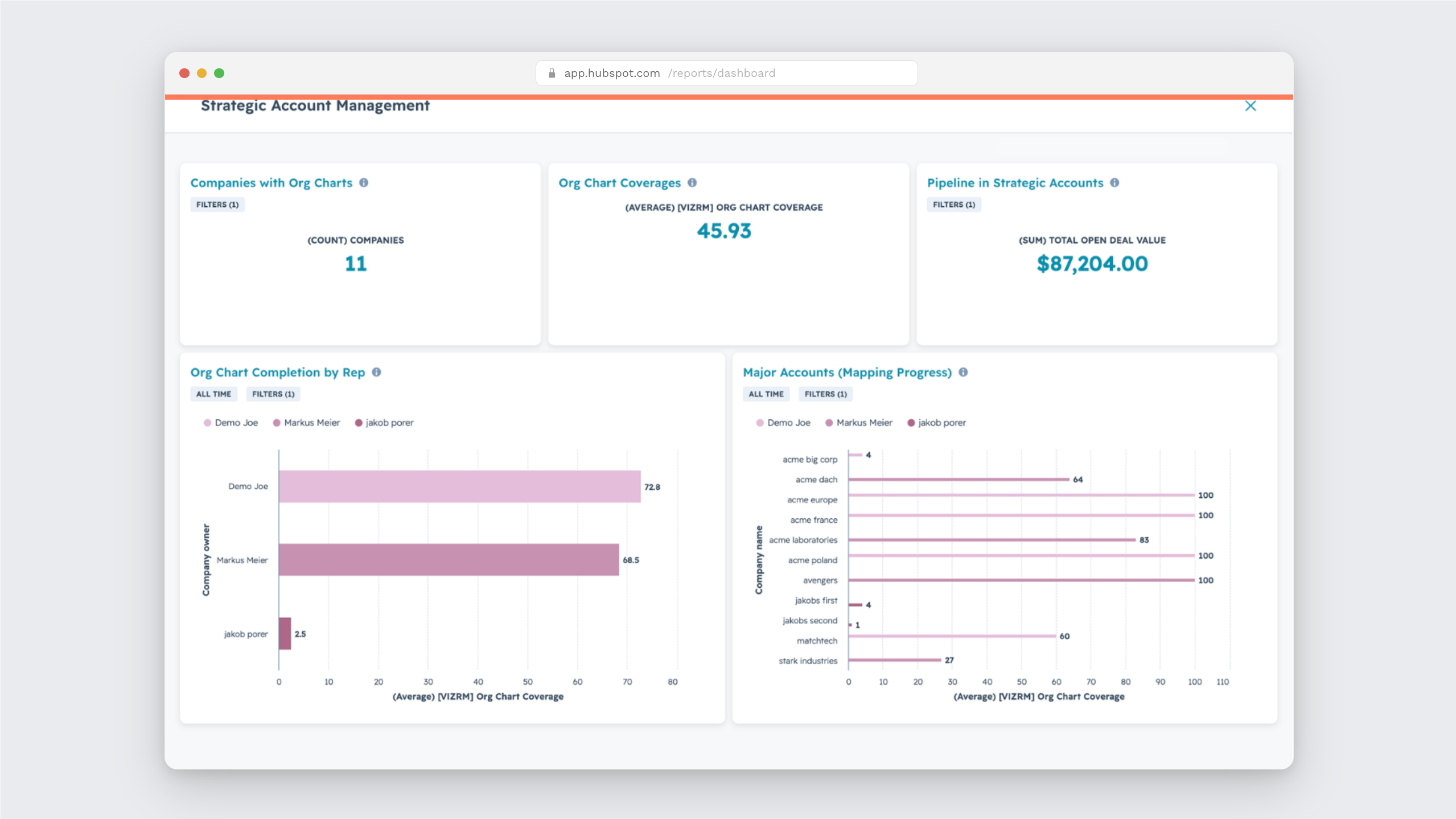Viewport: 1456px width, 819px height.
Task: Toggle jakob porer legend in Major Accounts chart
Action: point(937,423)
